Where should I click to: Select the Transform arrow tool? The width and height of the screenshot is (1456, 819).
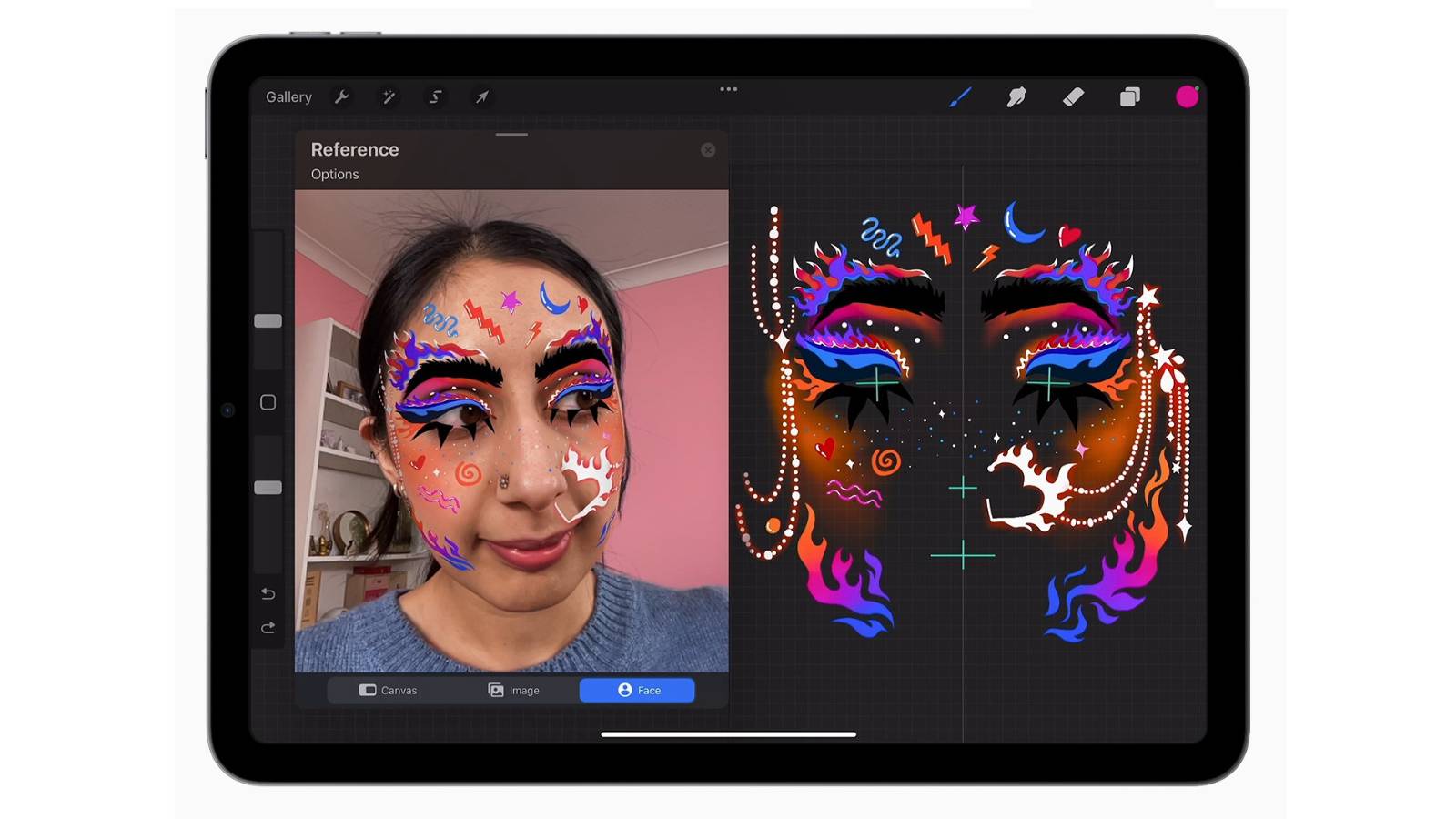pos(481,96)
